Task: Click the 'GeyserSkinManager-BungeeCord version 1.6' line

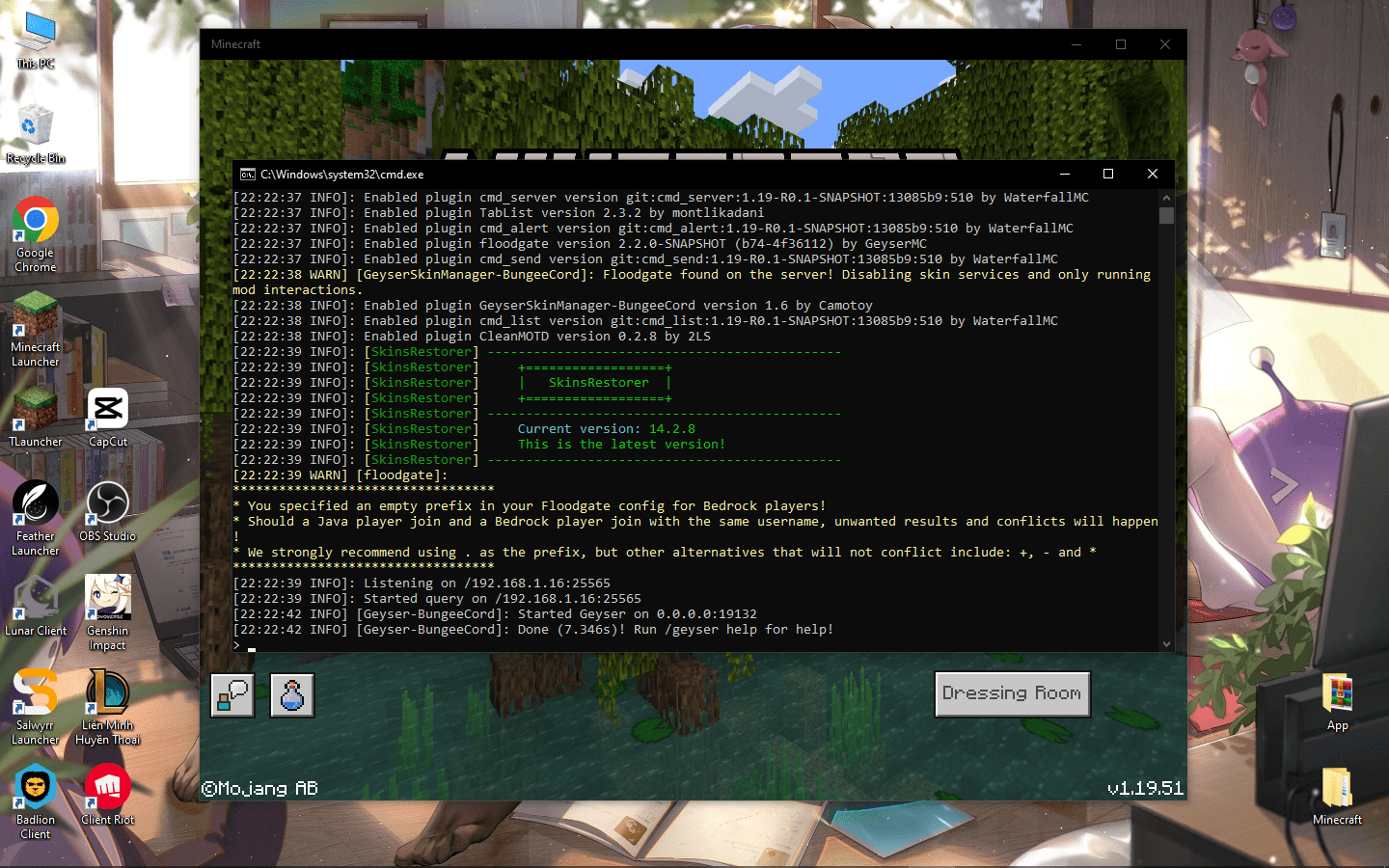Action: point(553,306)
